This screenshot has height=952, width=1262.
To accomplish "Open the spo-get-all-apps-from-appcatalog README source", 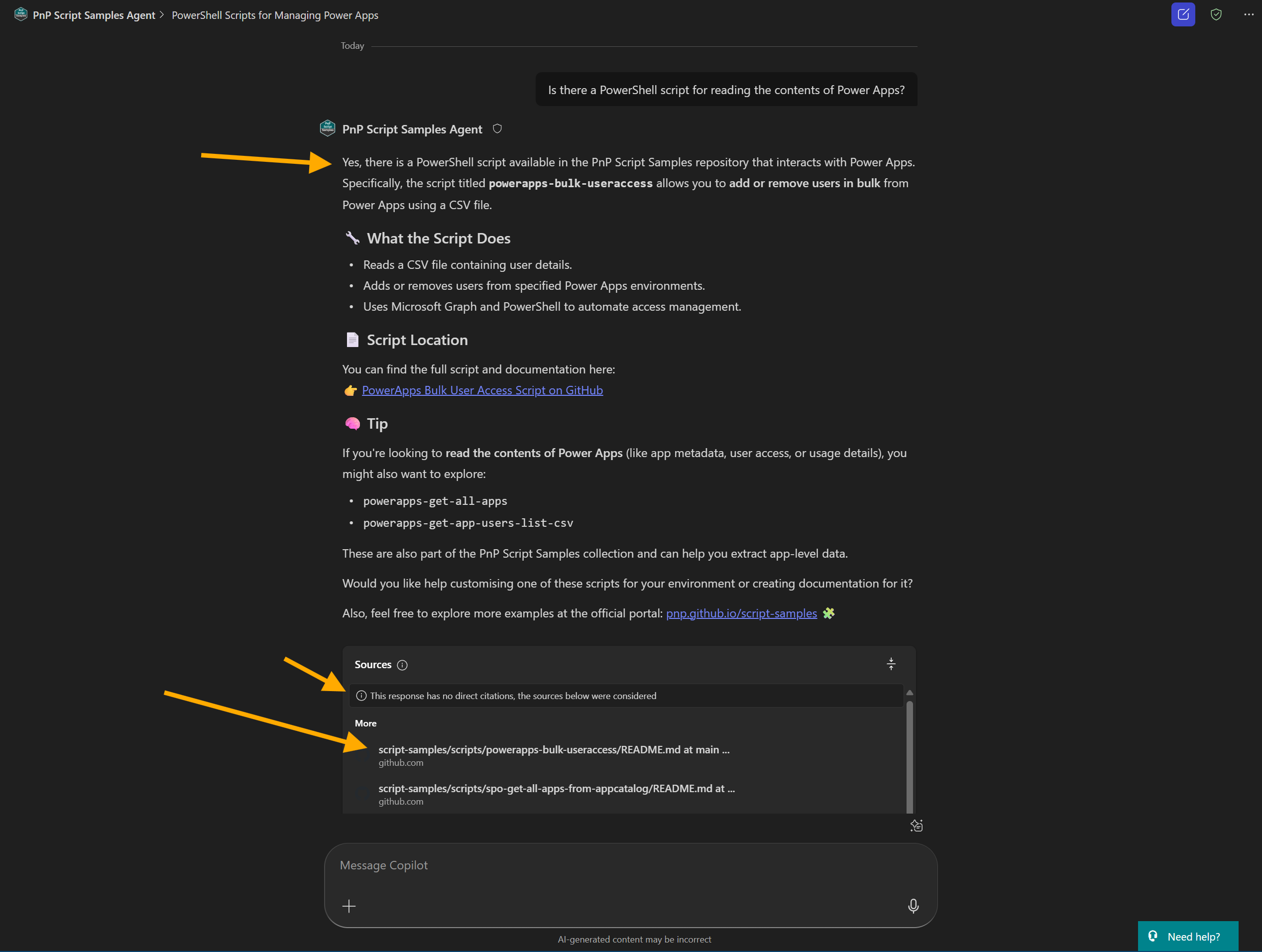I will (556, 788).
